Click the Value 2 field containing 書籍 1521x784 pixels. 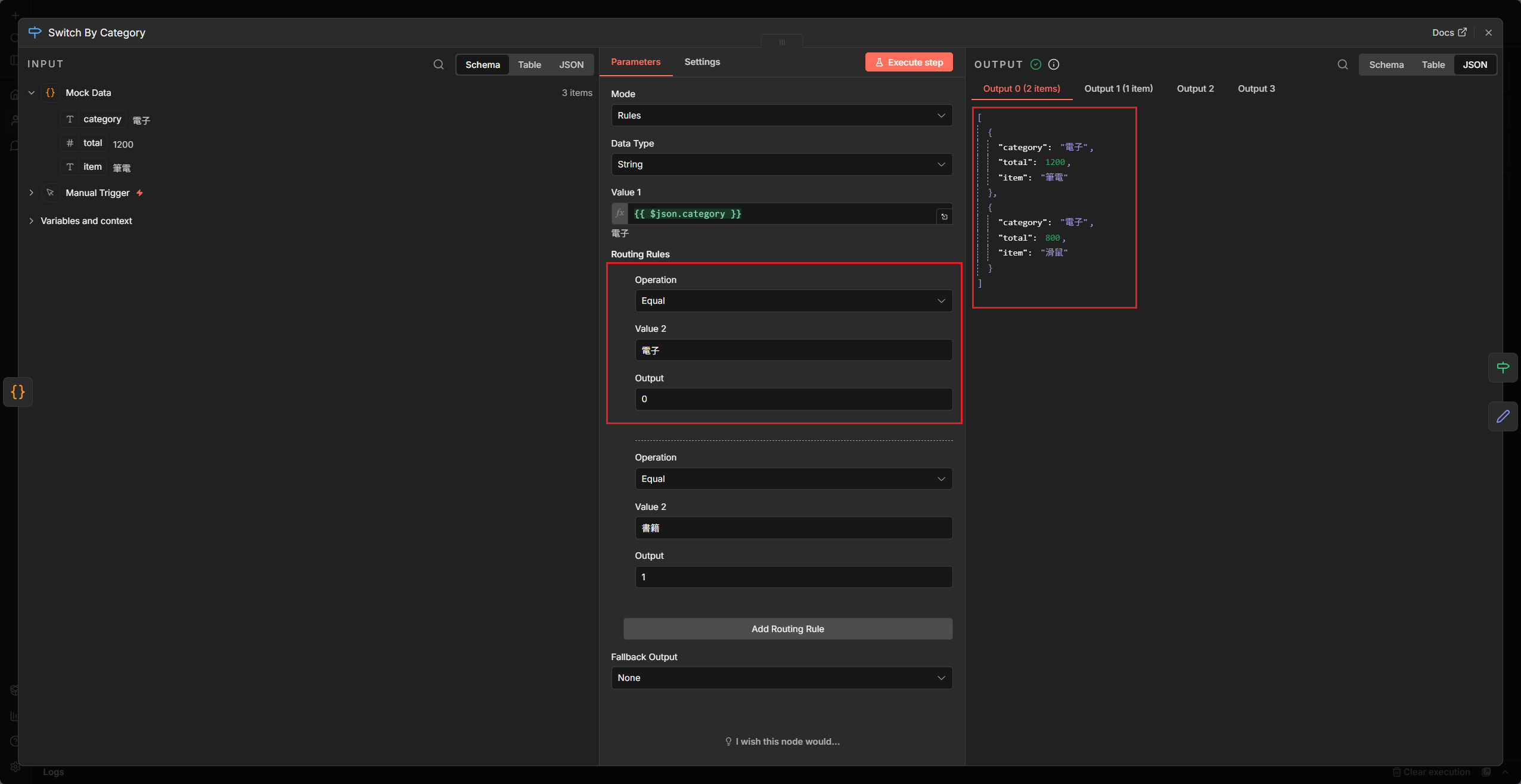tap(793, 528)
